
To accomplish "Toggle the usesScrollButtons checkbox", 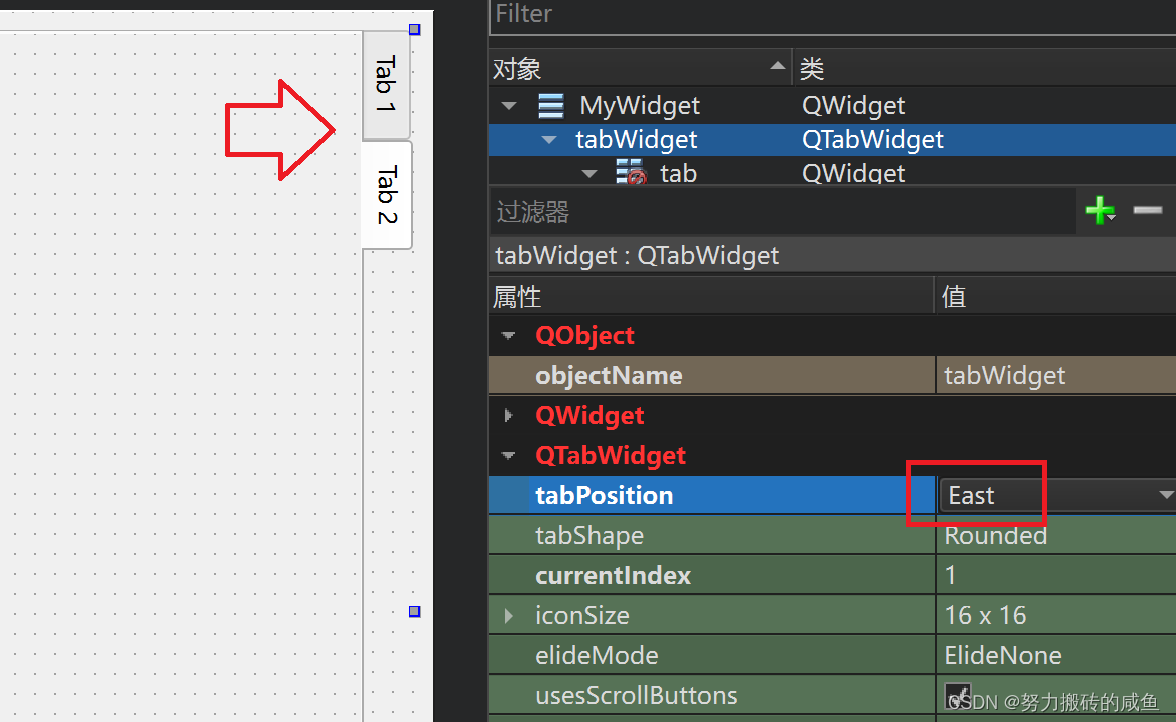I will 957,695.
